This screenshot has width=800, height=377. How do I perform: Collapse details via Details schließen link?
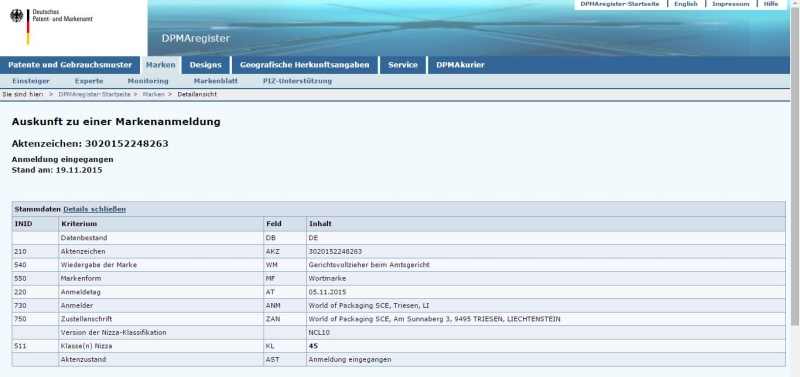[x=94, y=209]
